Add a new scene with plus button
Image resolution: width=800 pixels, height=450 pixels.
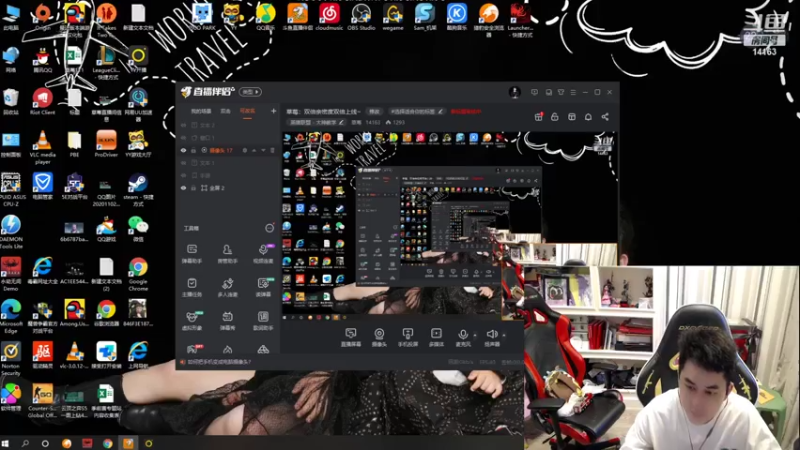pyautogui.click(x=273, y=111)
